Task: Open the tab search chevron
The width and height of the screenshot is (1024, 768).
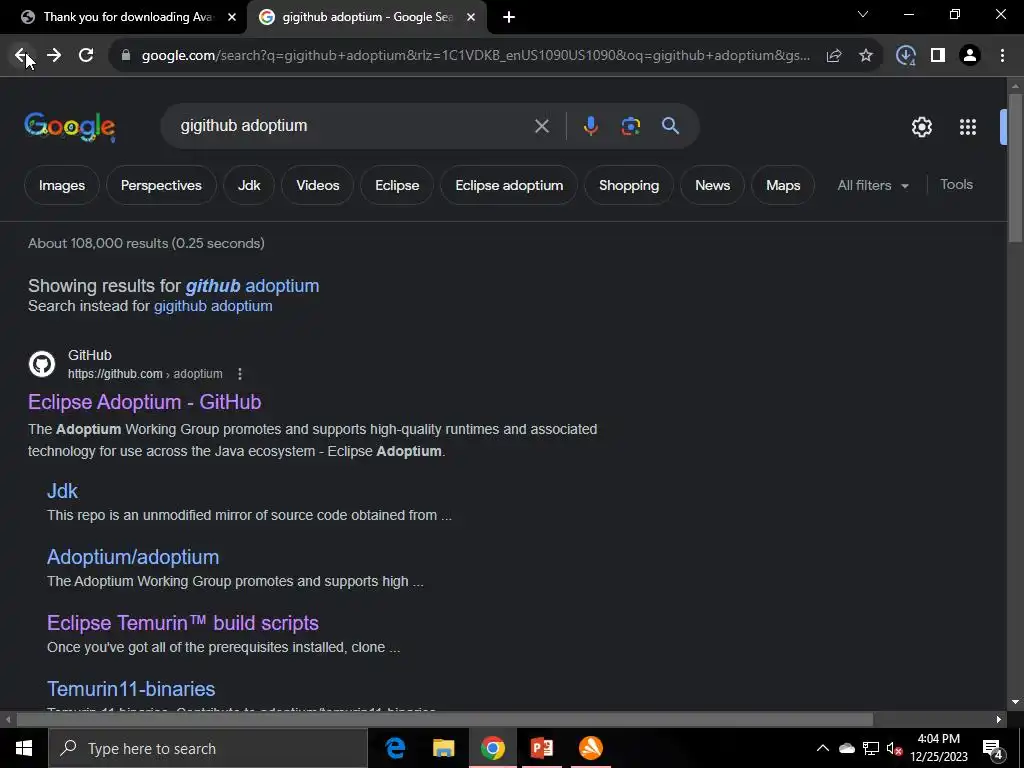Action: pyautogui.click(x=863, y=14)
